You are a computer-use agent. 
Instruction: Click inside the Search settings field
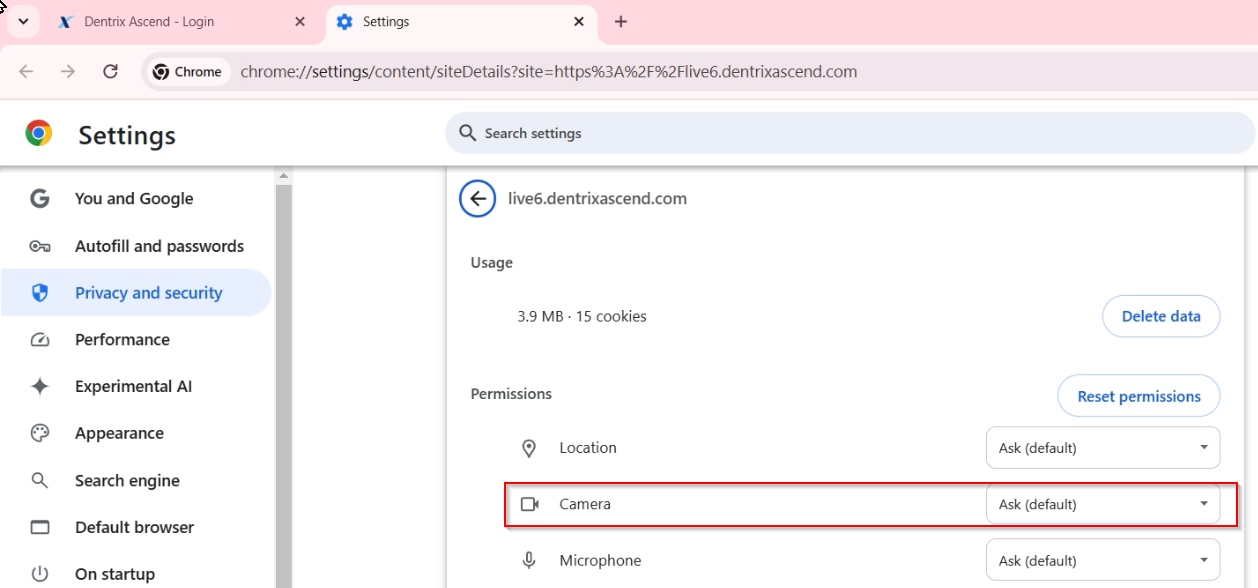(x=850, y=133)
